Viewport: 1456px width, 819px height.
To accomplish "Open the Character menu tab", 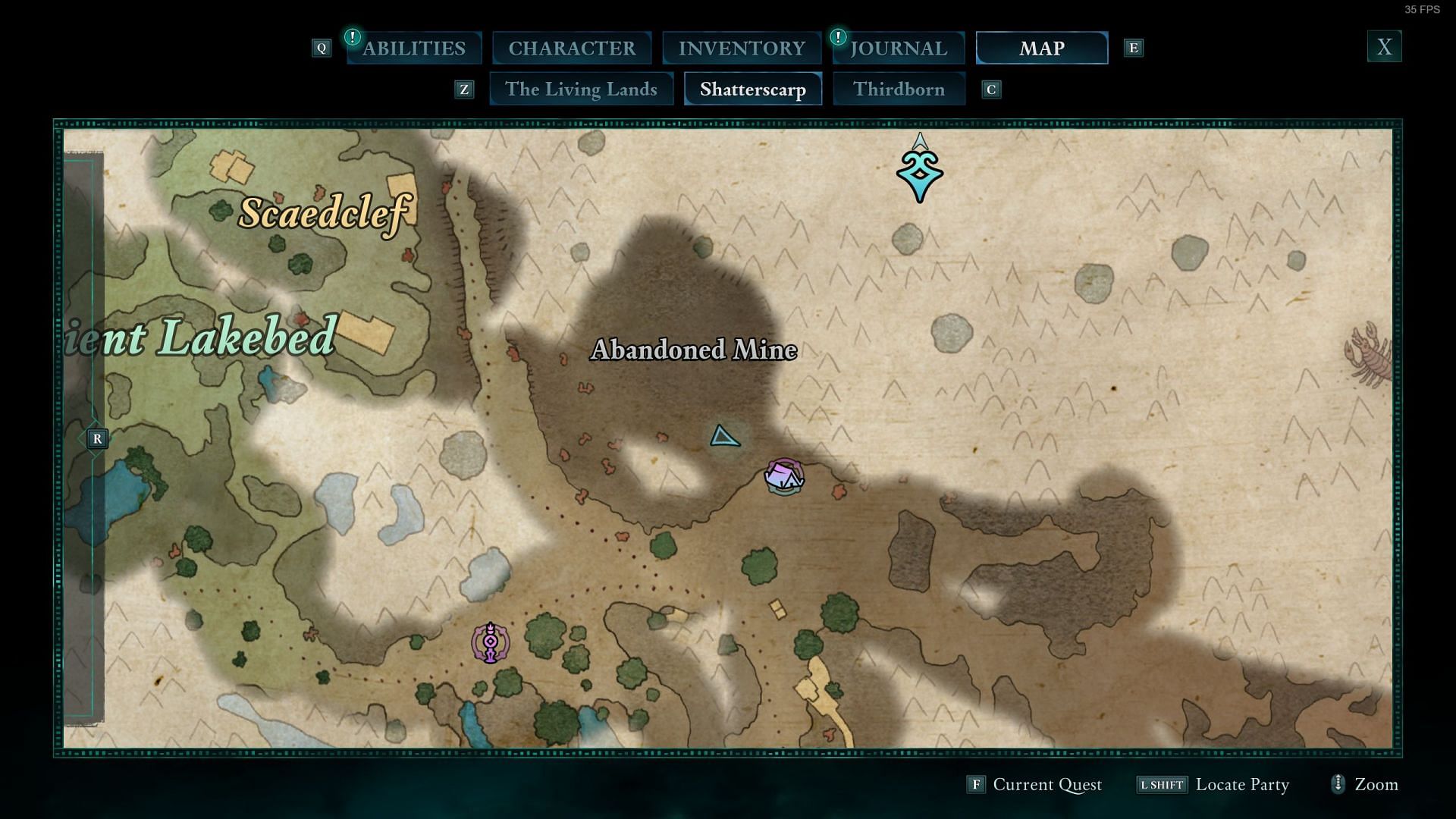I will [x=572, y=47].
